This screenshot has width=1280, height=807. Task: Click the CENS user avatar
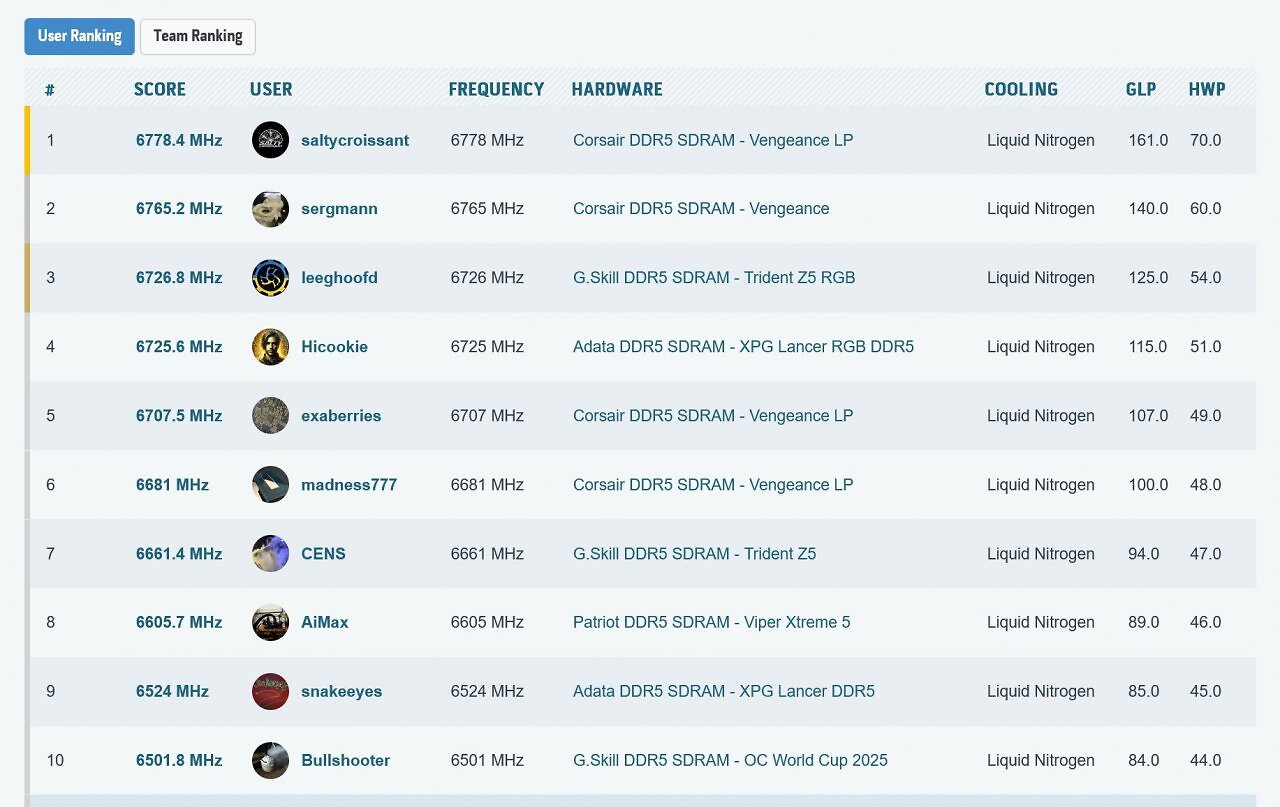[270, 554]
